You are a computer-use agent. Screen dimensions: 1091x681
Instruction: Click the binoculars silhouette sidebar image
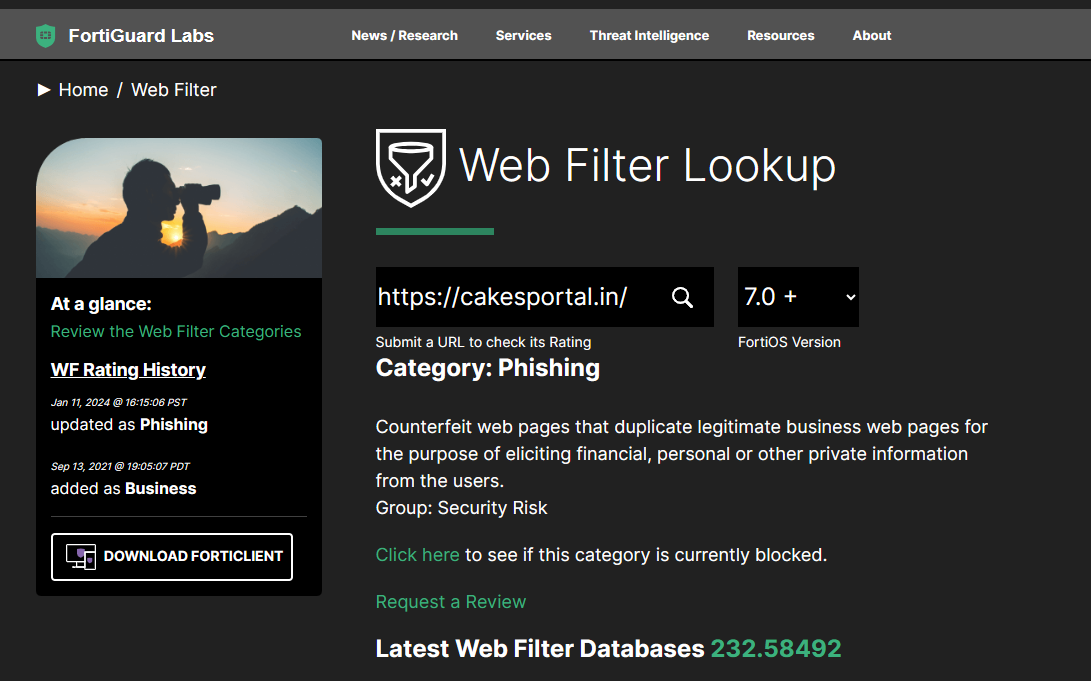tap(179, 208)
